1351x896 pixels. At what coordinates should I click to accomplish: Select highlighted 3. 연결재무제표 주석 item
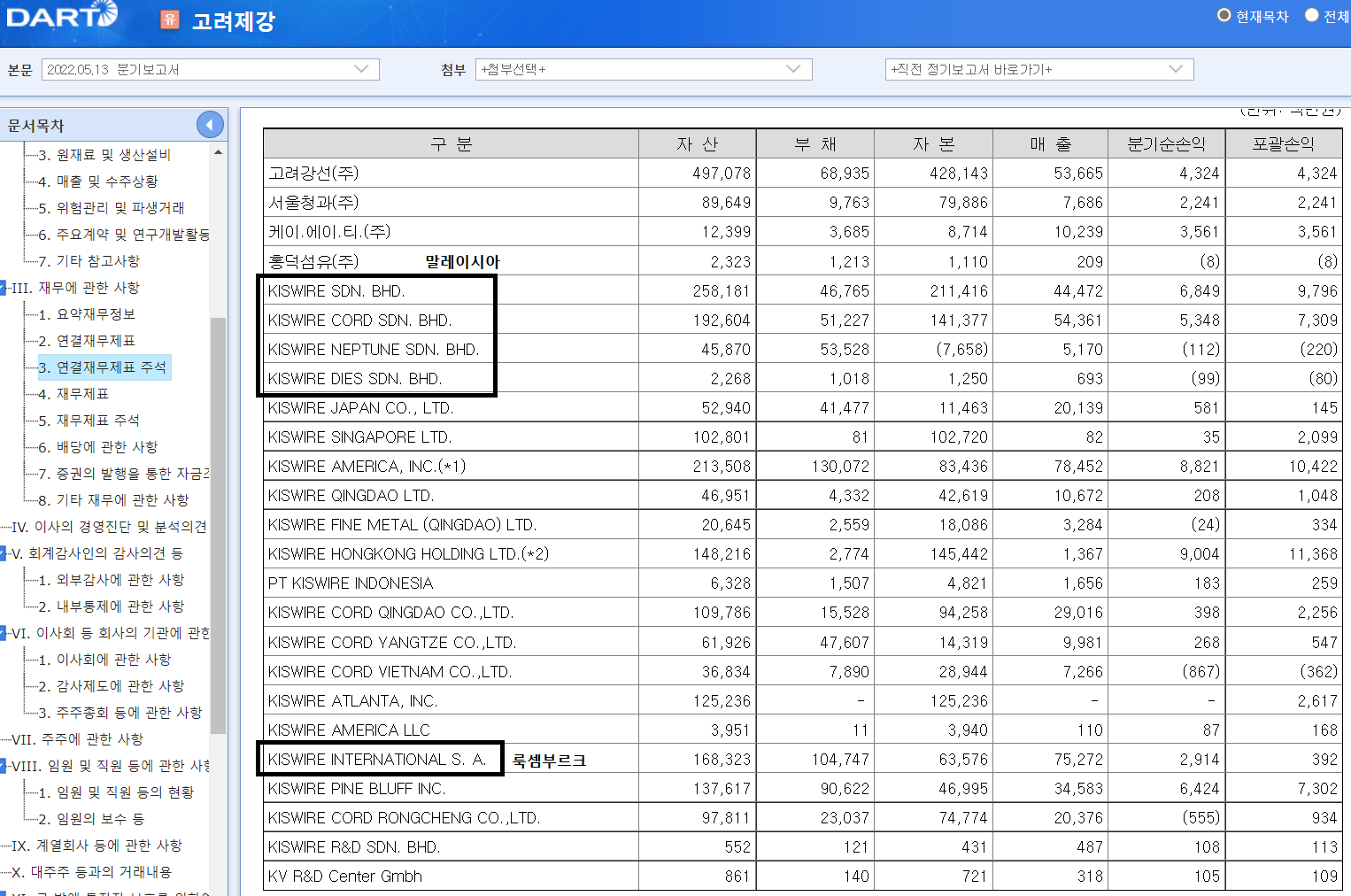click(103, 367)
